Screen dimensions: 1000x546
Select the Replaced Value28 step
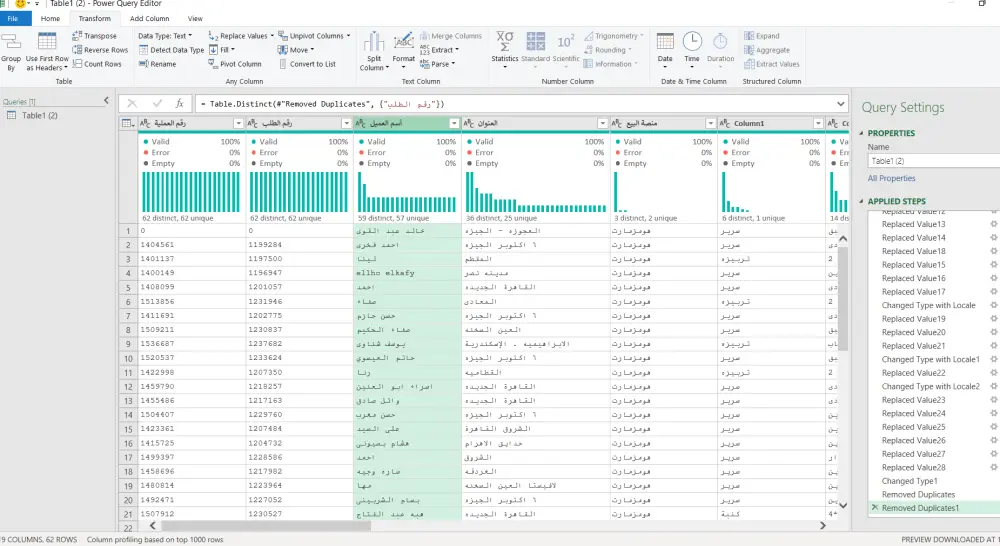pos(913,468)
